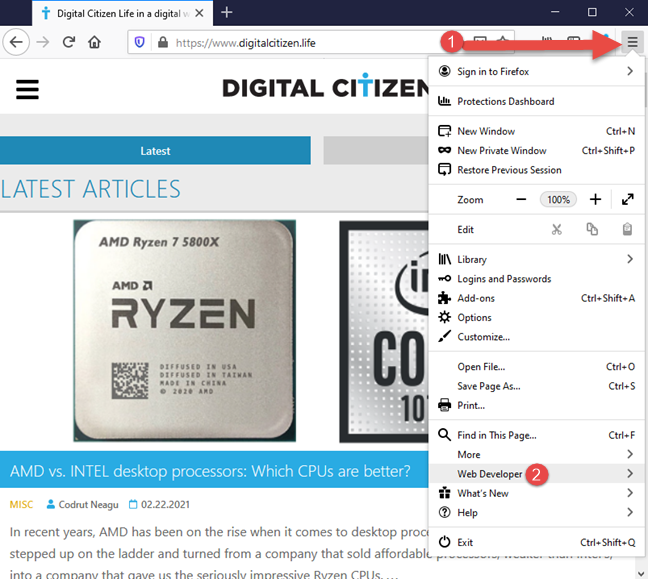Viewport: 648px width, 579px height.
Task: Click the Paste clipboard icon
Action: [627, 229]
